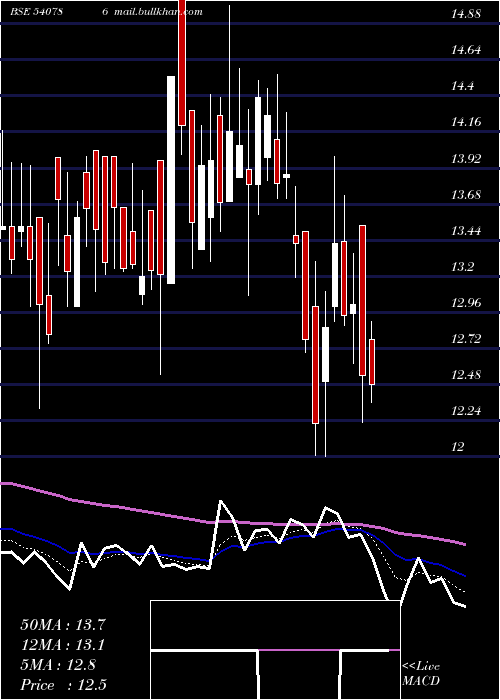Image resolution: width=500 pixels, height=700 pixels.
Task: Click the 12.24 price axis label
Action: (466, 411)
